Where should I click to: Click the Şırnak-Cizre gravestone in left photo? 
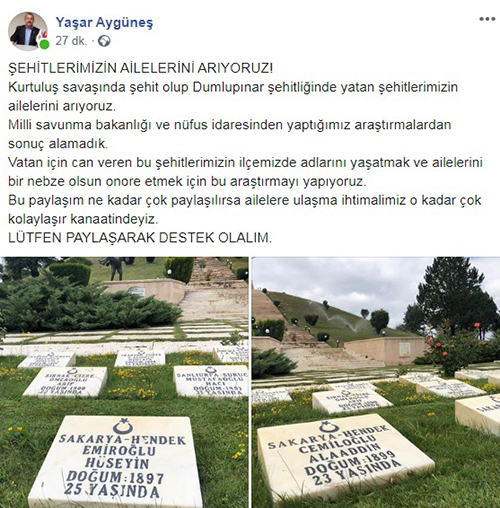66,382
